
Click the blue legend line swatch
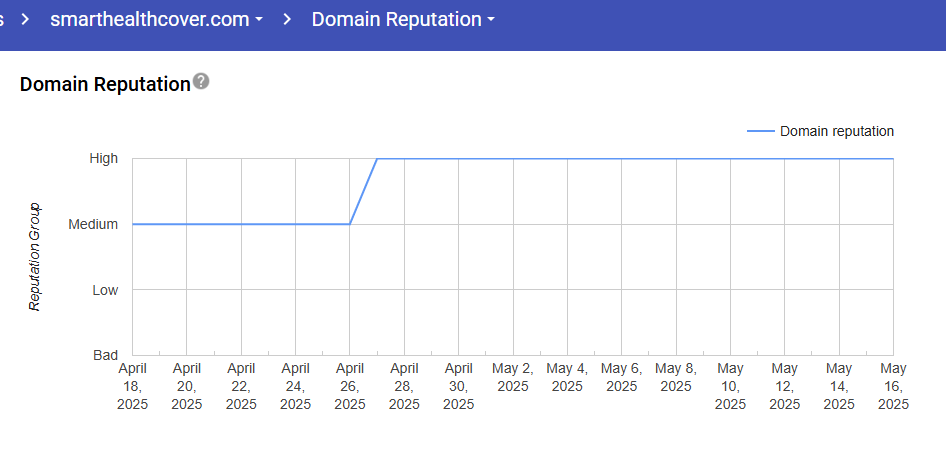click(x=760, y=131)
